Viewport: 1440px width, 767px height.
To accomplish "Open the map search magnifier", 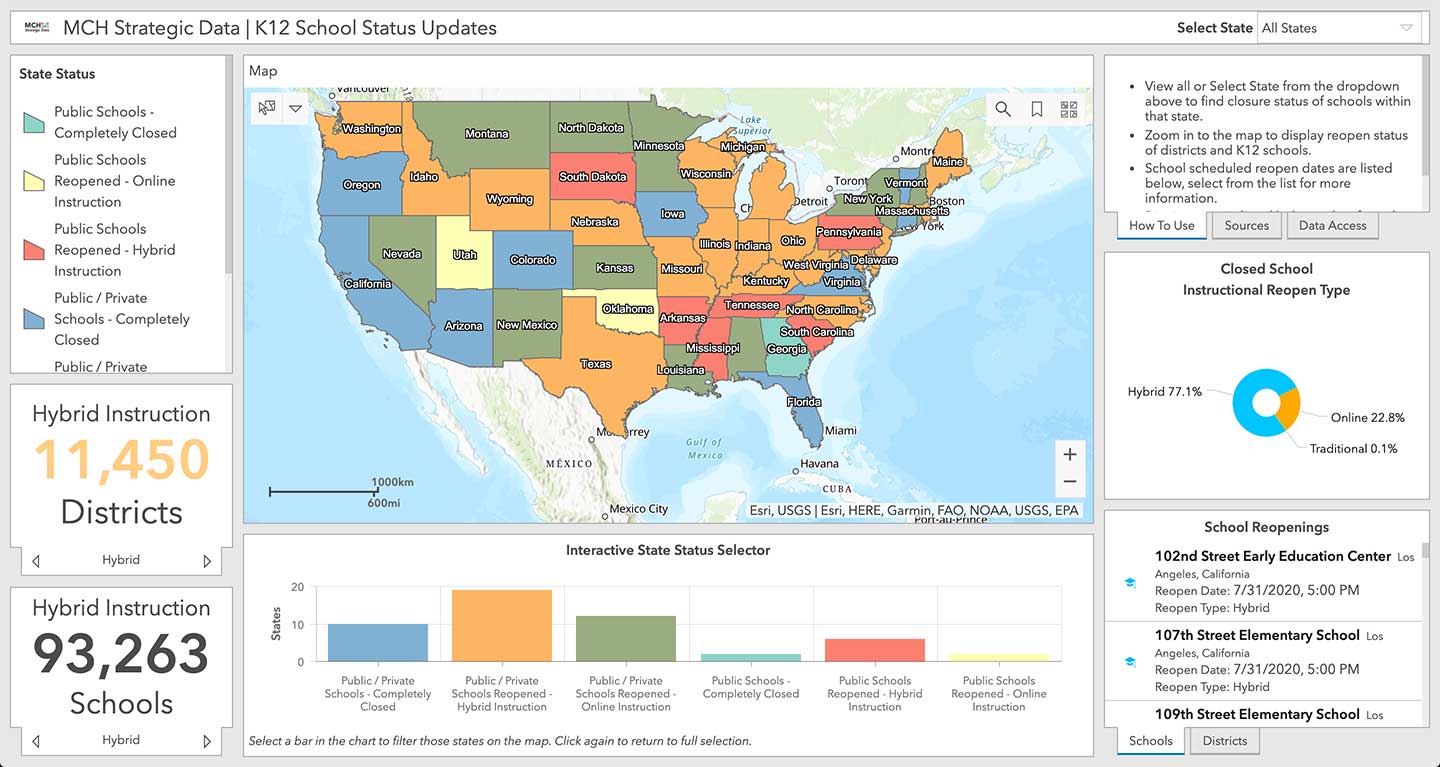I will click(x=1003, y=109).
